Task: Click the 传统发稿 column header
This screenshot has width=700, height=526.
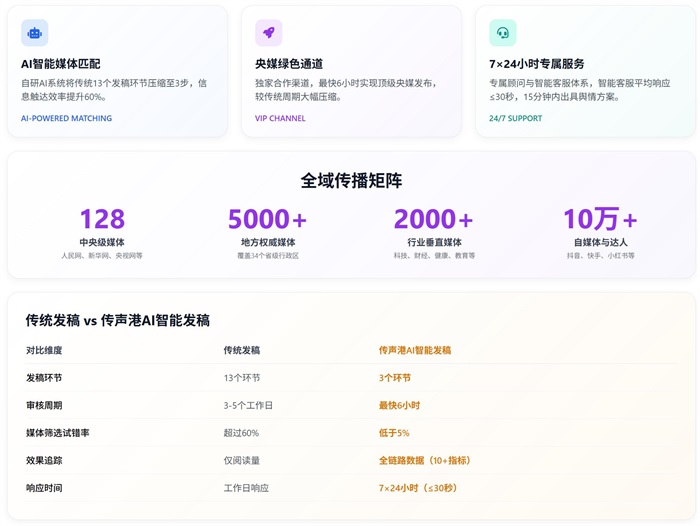Action: click(x=241, y=350)
